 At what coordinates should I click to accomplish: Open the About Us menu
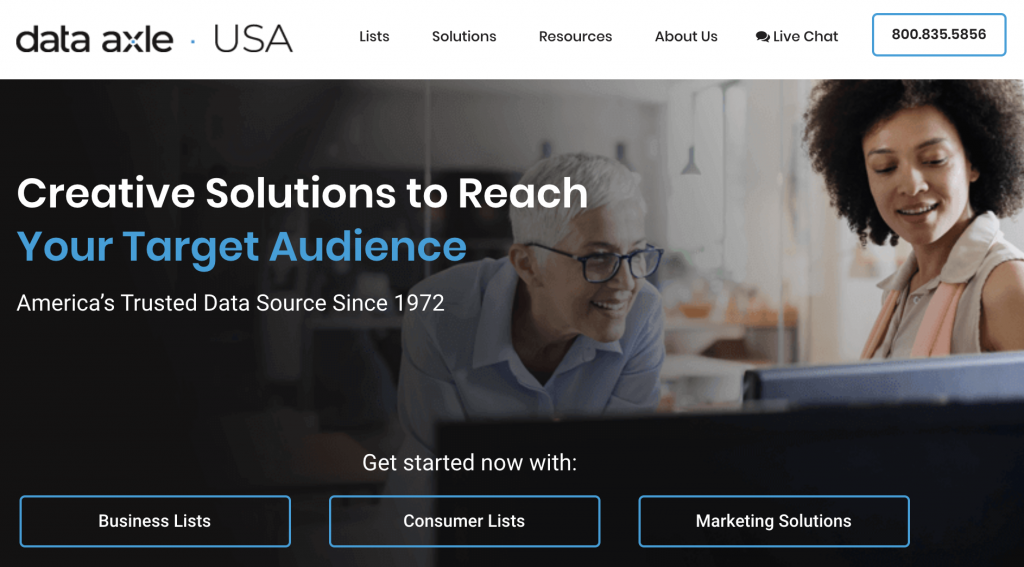686,37
